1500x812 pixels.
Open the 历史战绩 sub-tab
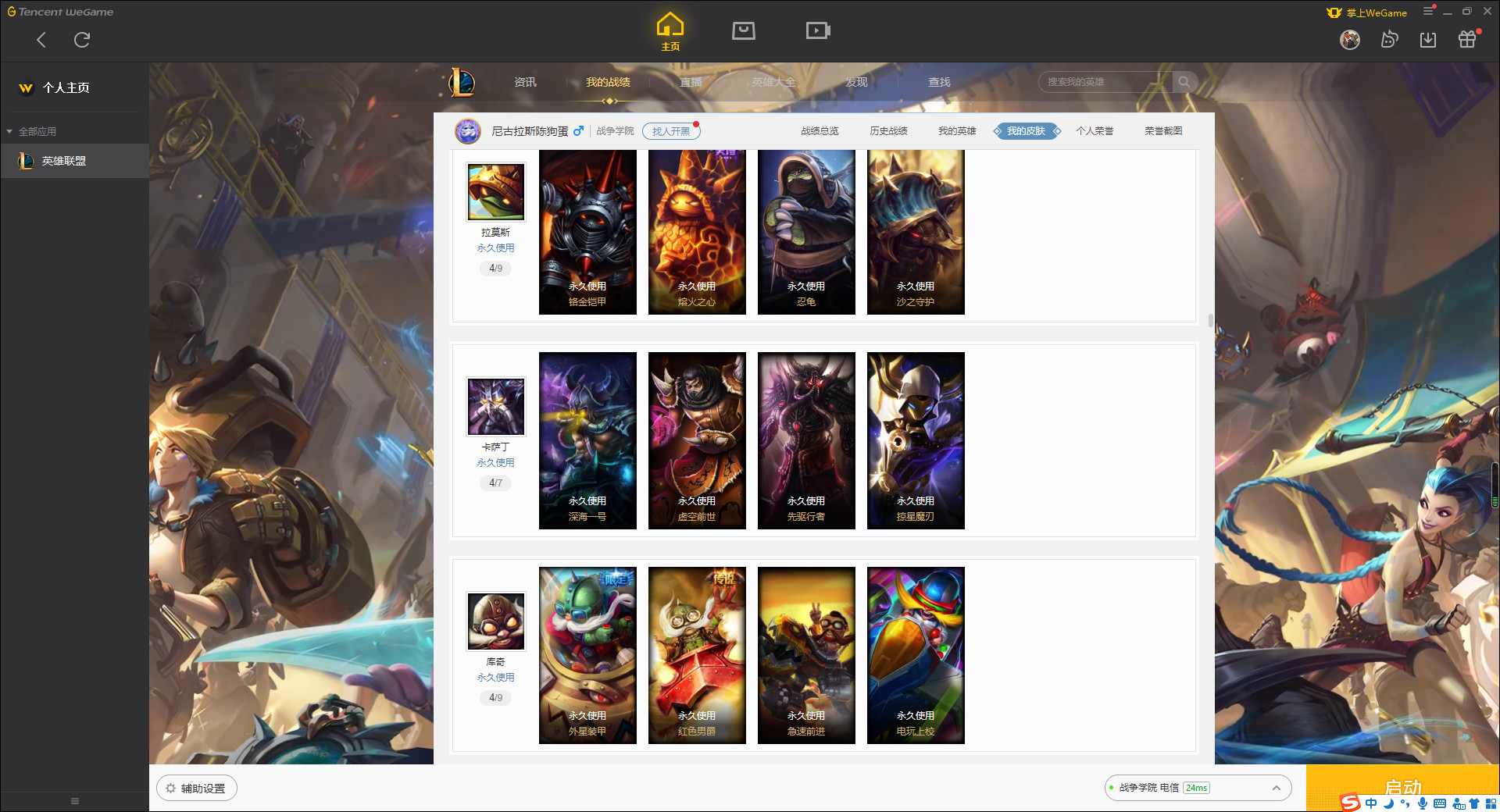(x=888, y=131)
